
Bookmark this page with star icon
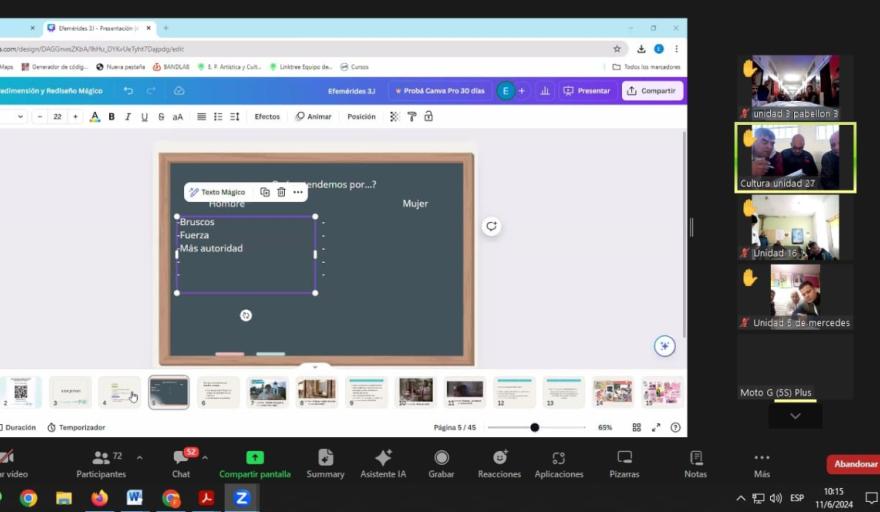617,49
